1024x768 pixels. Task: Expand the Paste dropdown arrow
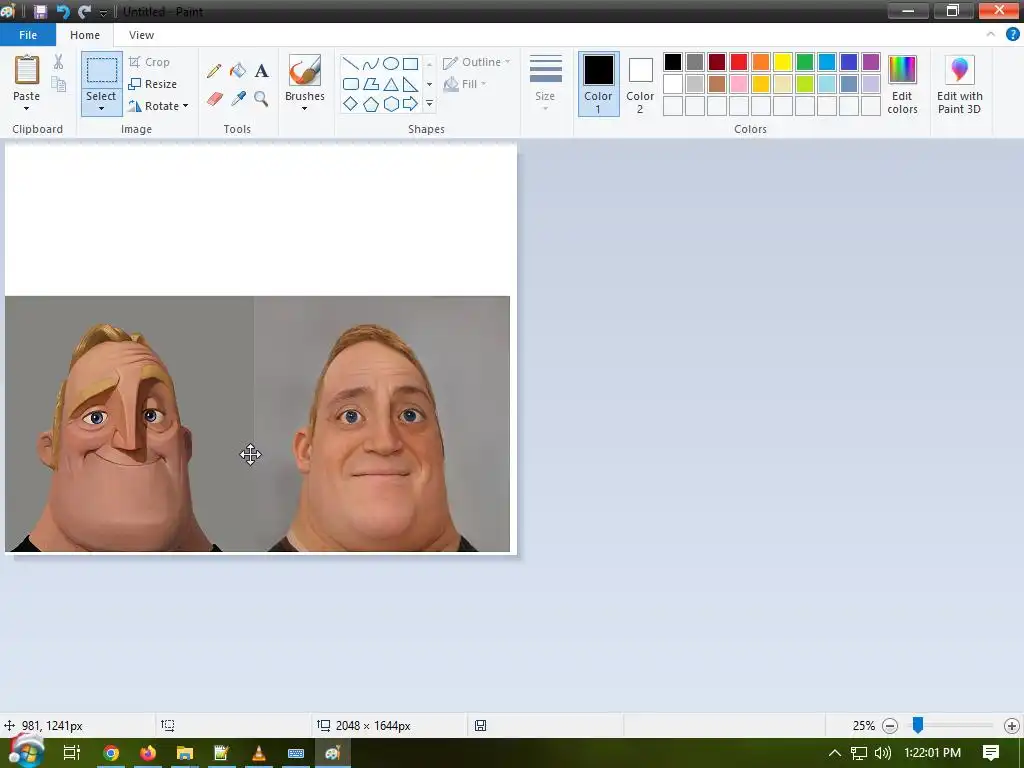click(x=27, y=108)
